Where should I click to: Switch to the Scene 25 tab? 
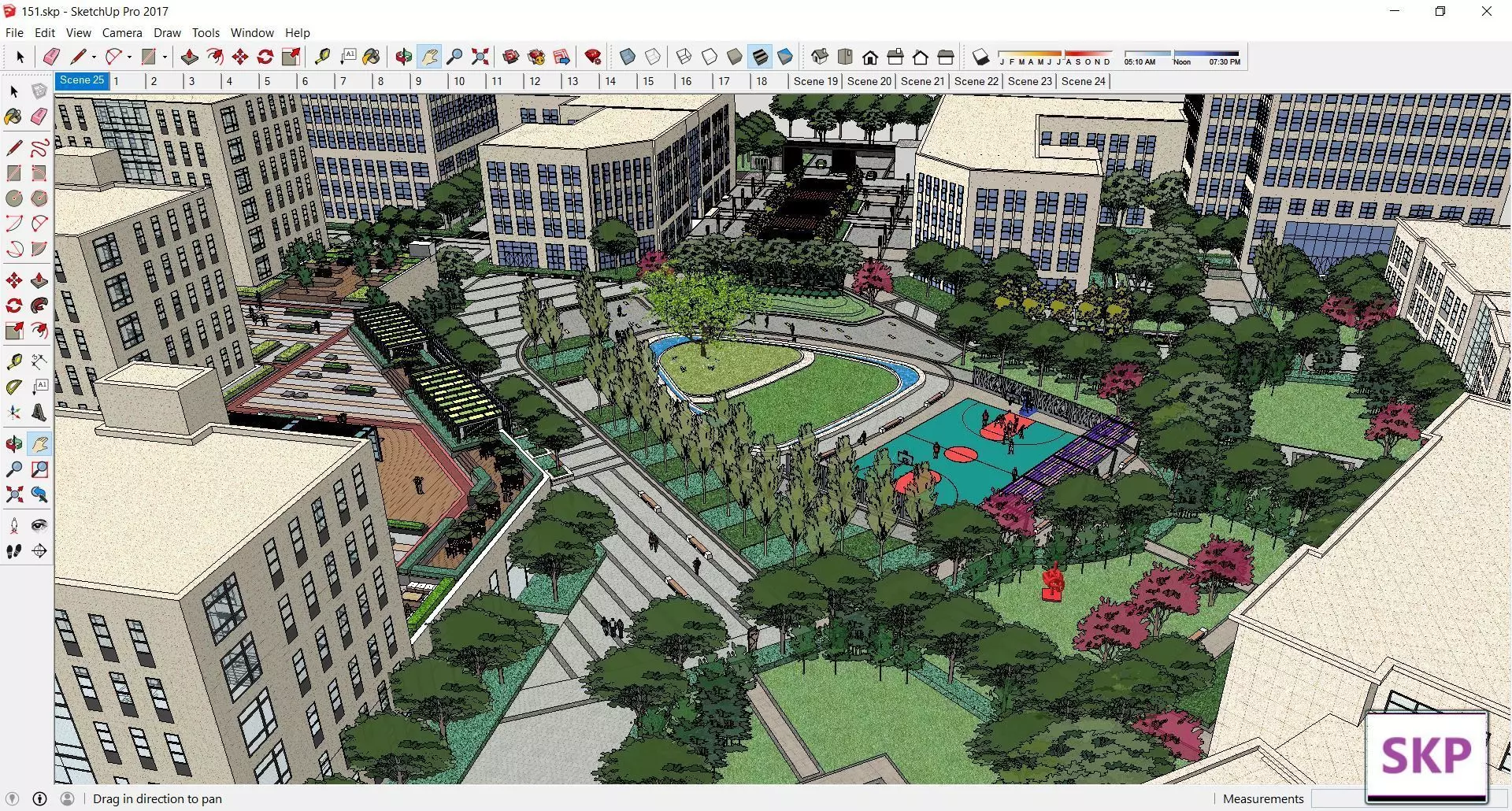click(x=82, y=80)
